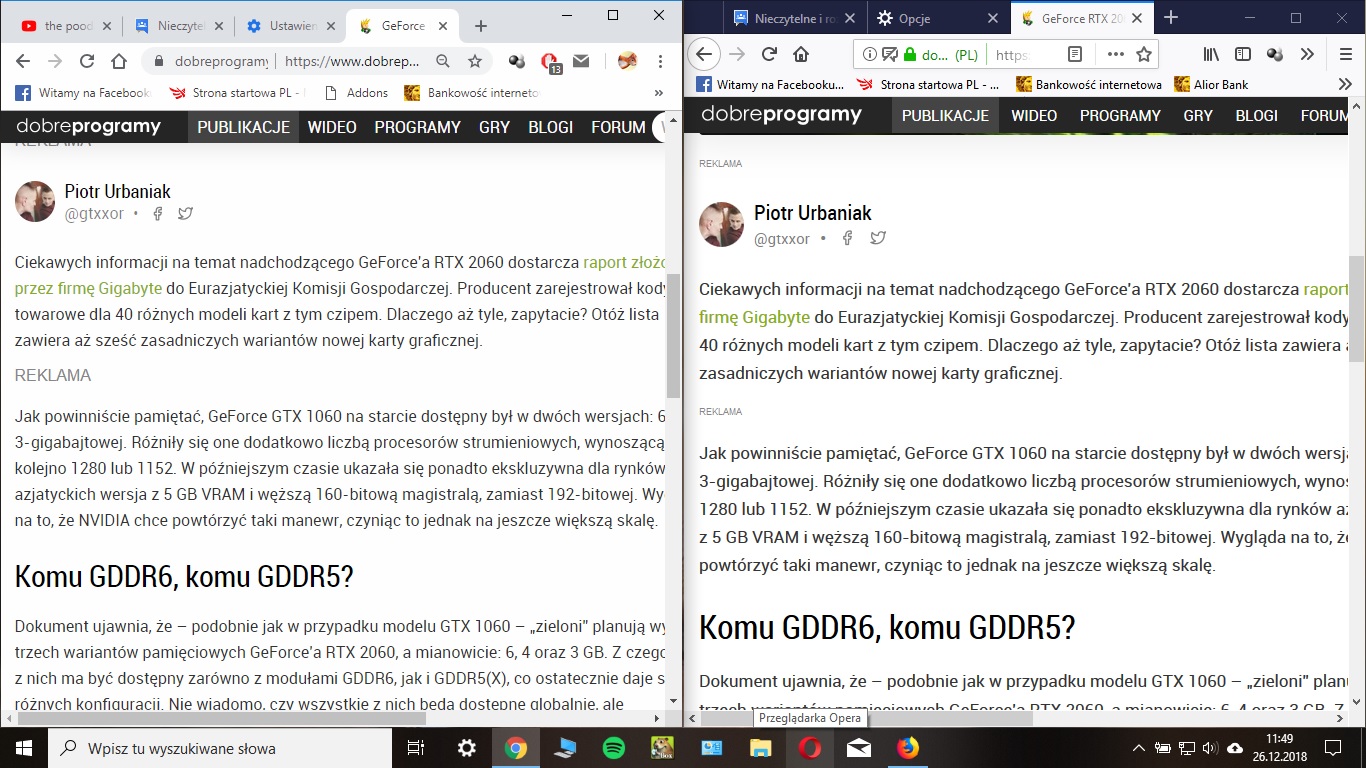Open PROGRAMY menu in Firefox page

pyautogui.click(x=1120, y=115)
